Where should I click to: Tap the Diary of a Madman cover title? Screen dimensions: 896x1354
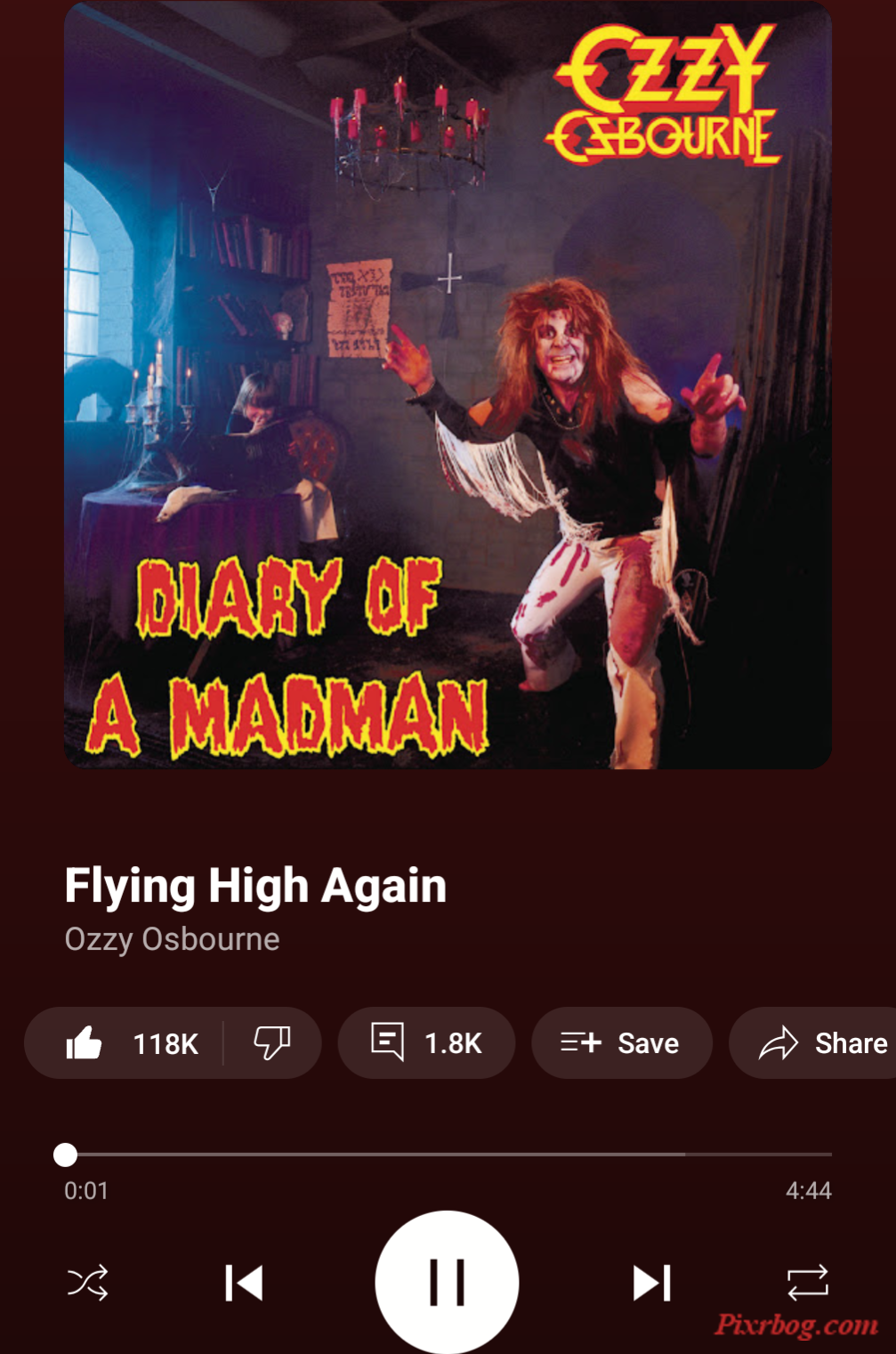click(x=288, y=657)
